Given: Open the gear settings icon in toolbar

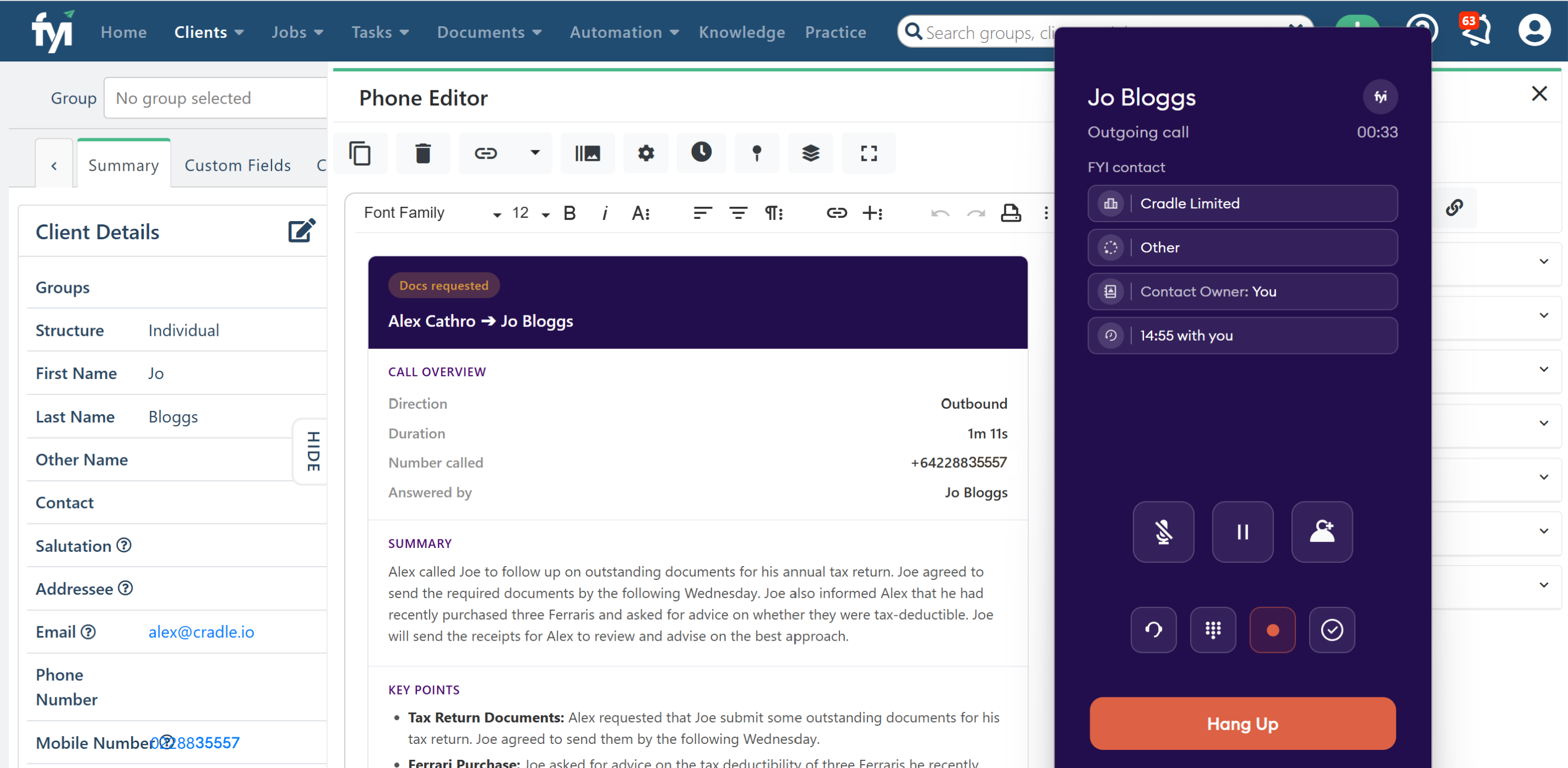Looking at the screenshot, I should [646, 154].
